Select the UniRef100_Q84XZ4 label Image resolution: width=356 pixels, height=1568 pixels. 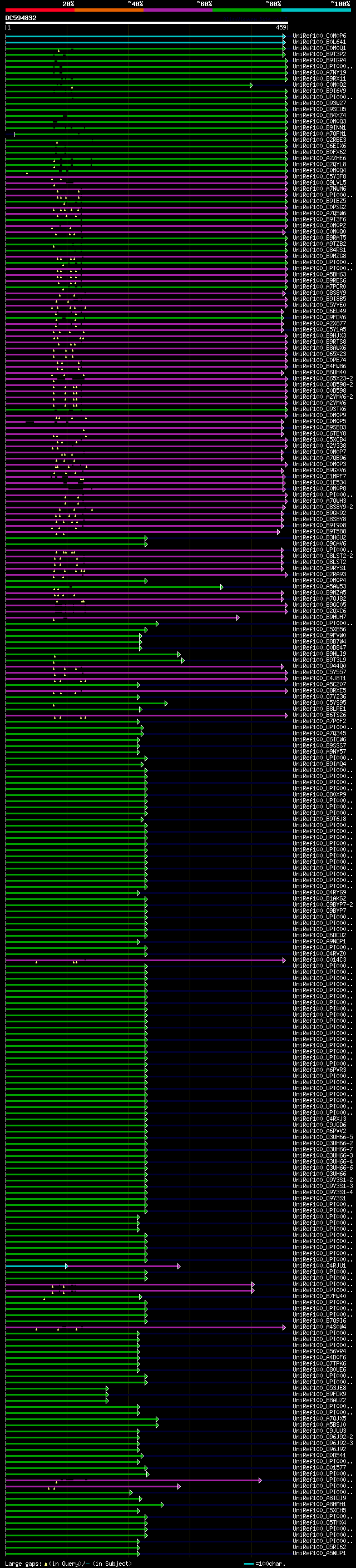tap(319, 116)
